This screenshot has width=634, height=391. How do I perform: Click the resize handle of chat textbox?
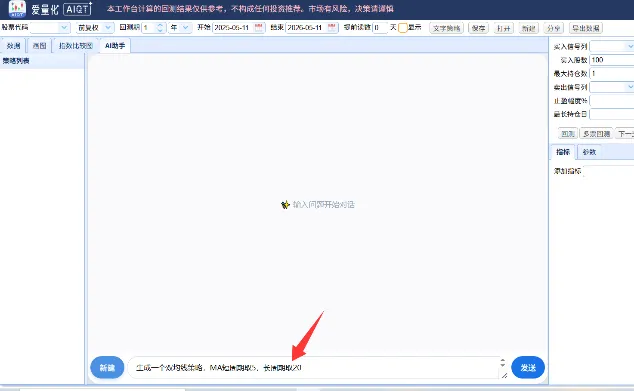point(504,376)
